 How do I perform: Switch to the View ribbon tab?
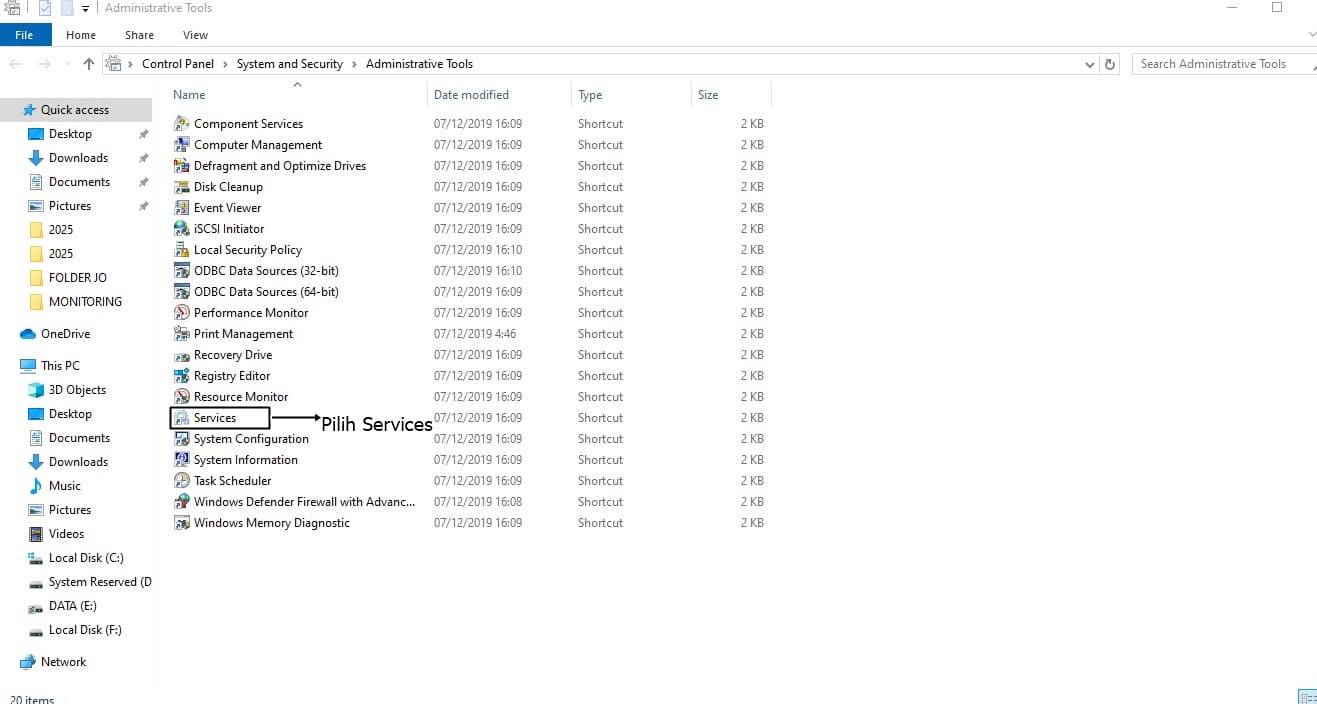click(x=195, y=35)
